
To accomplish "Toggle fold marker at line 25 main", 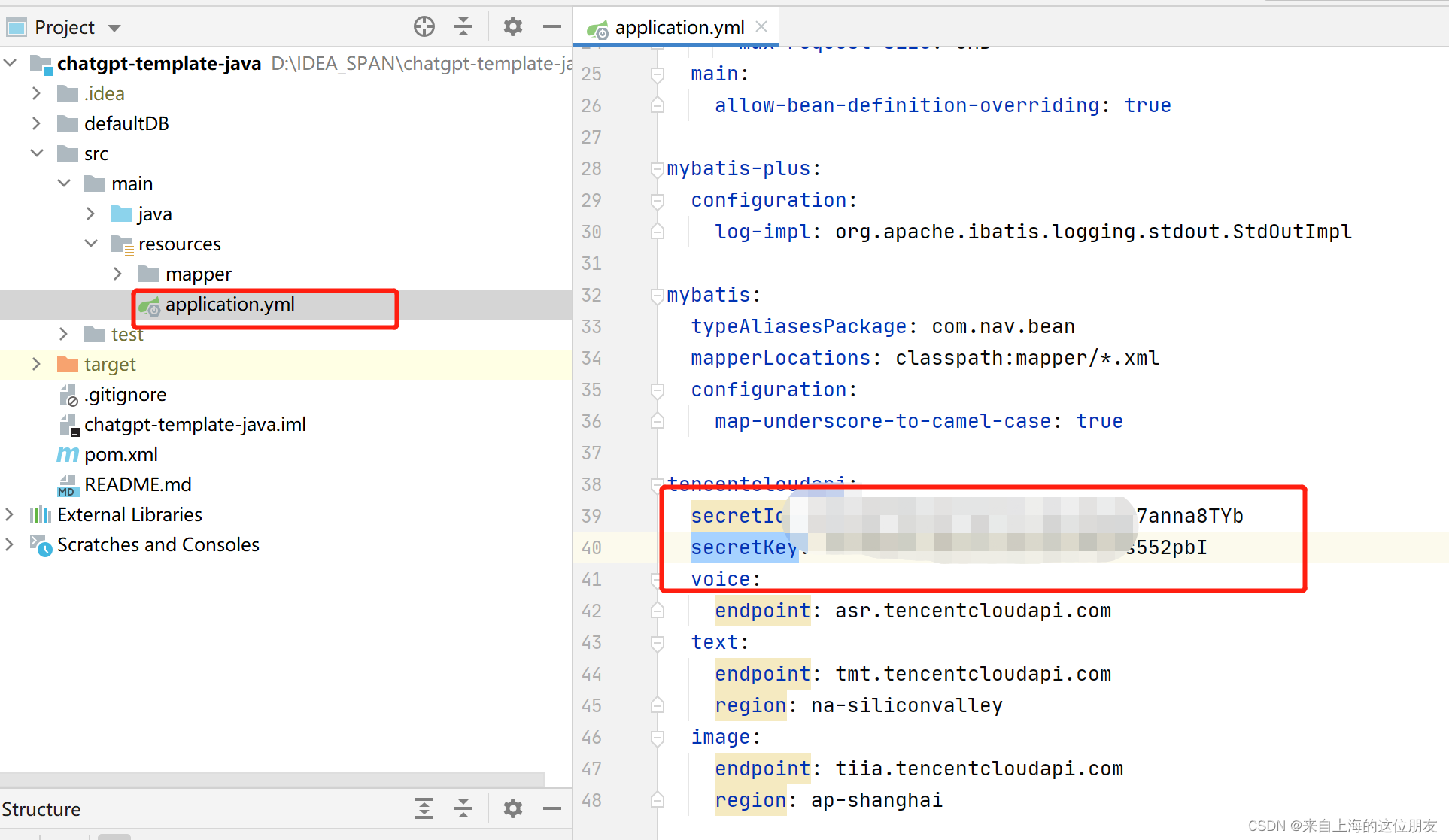I will click(x=658, y=74).
